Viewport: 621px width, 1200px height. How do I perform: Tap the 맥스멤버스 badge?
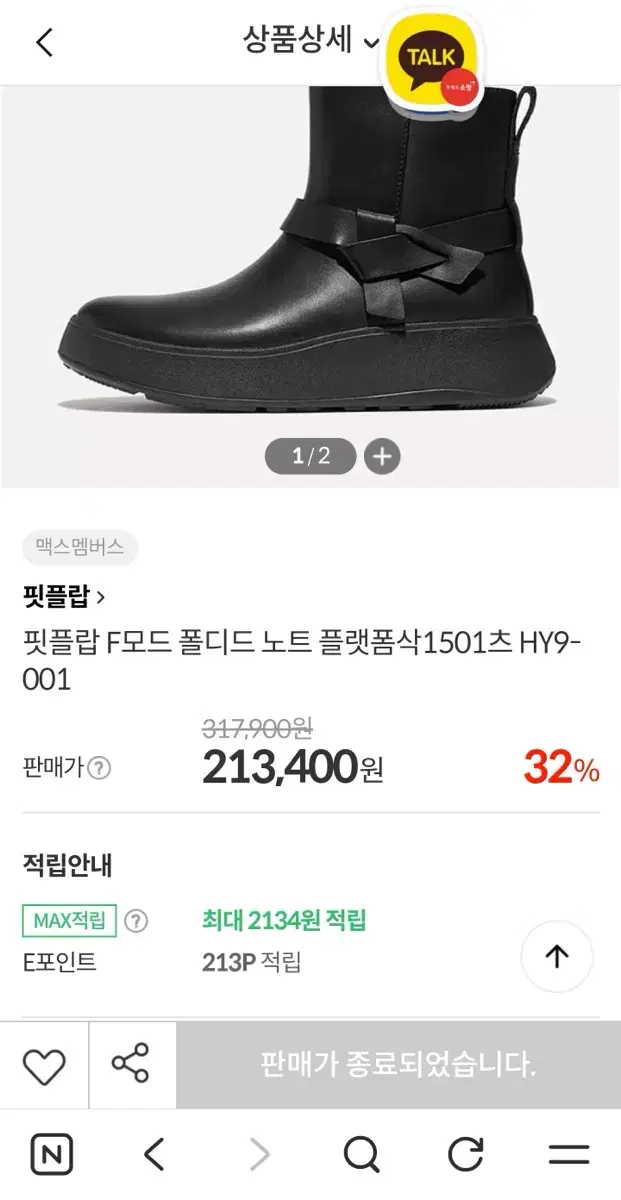click(79, 548)
